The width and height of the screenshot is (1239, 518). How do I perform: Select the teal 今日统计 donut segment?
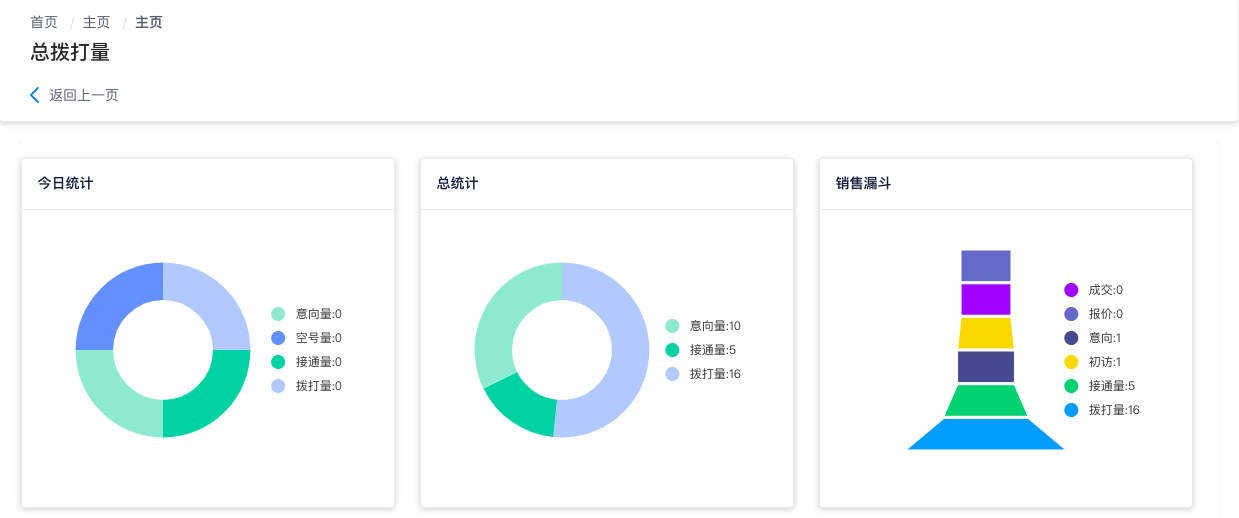coord(208,395)
